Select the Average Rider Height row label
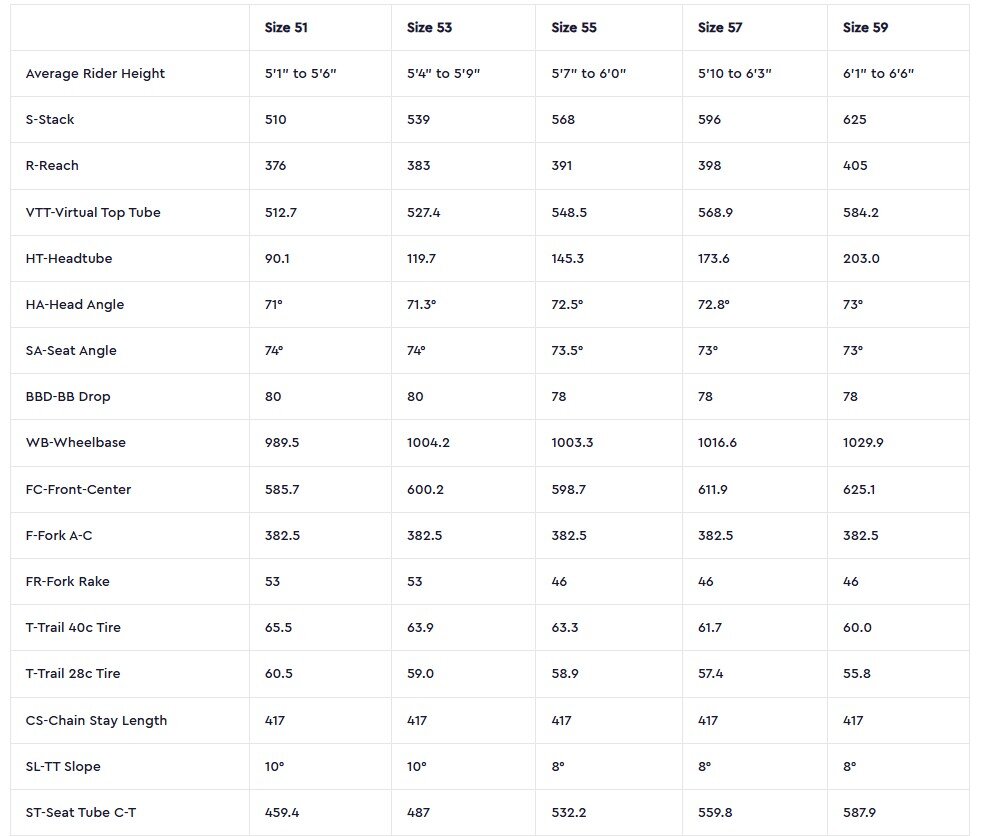Screen dimensions: 1008x836 point(95,73)
